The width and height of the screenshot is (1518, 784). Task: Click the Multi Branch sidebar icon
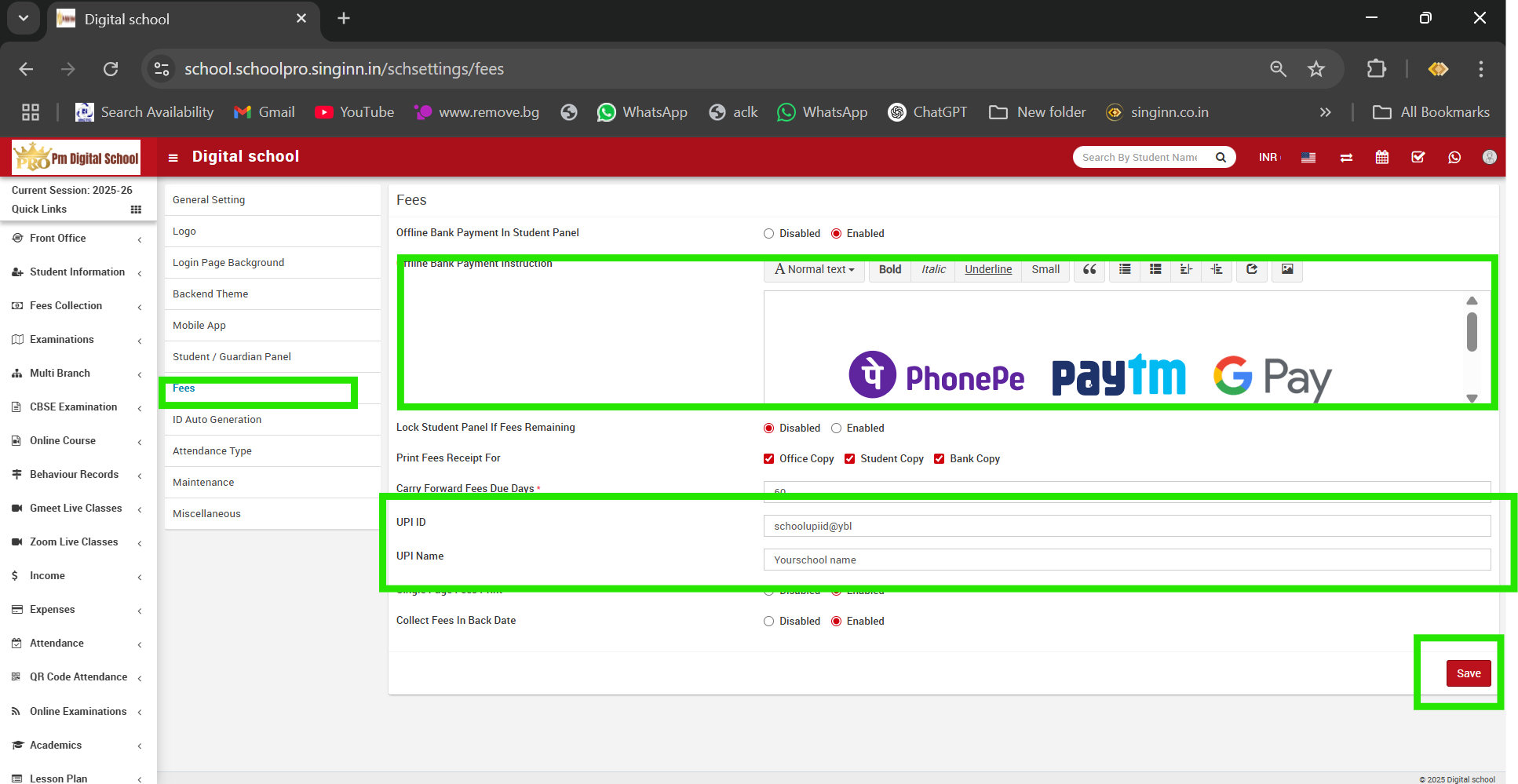pyautogui.click(x=17, y=374)
